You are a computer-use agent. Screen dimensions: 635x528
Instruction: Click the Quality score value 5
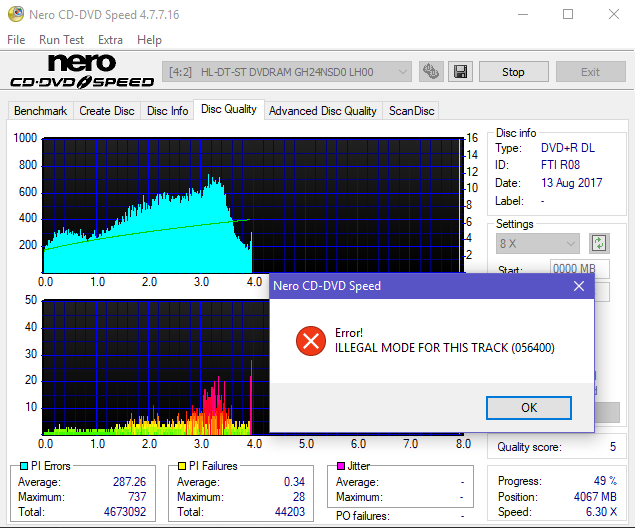(x=613, y=447)
